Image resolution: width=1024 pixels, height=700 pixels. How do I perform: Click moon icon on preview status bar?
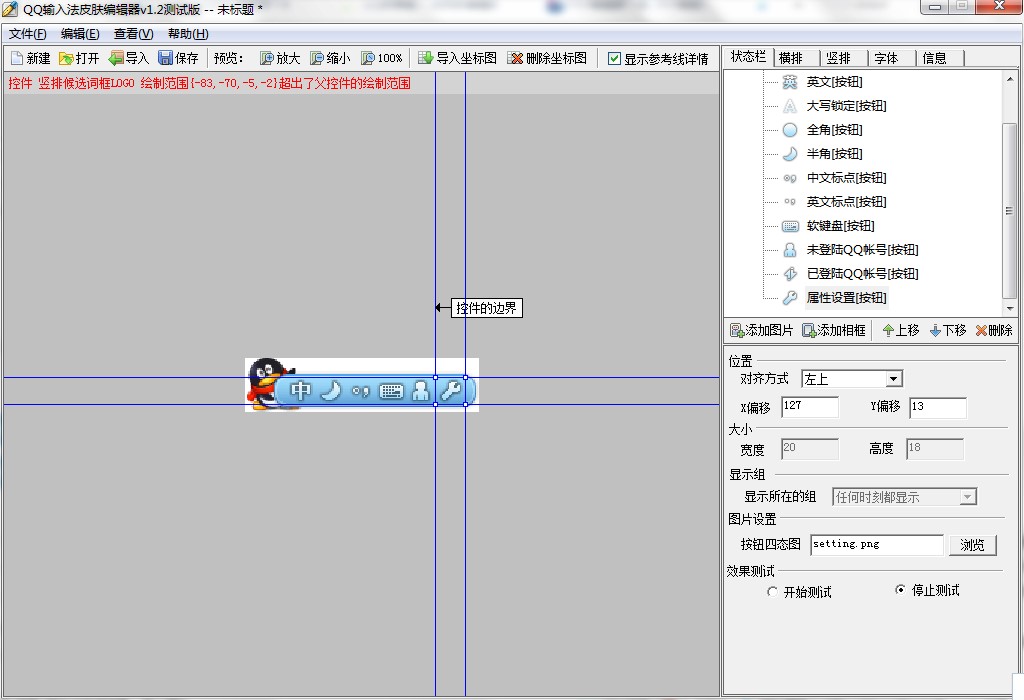click(331, 390)
